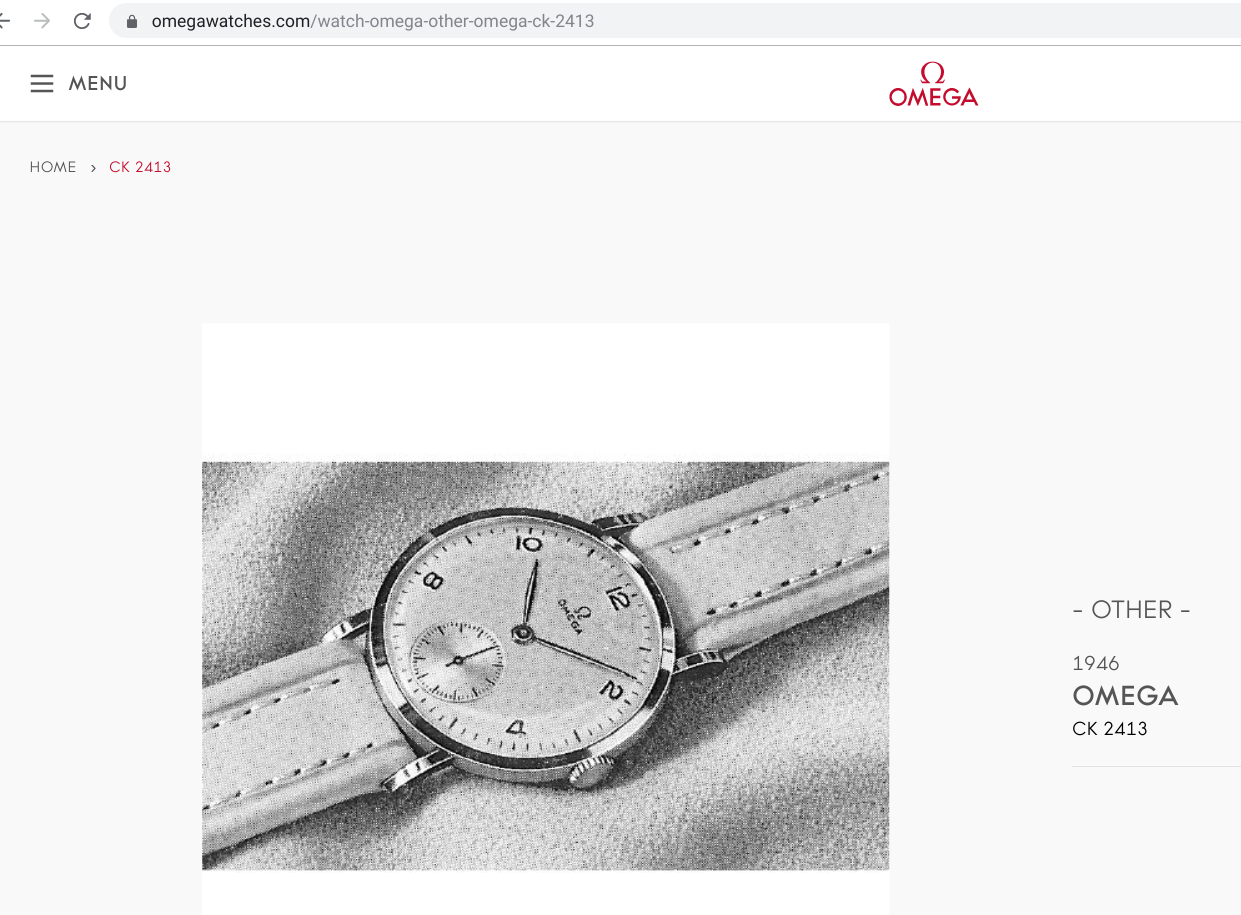The width and height of the screenshot is (1241, 915).
Task: Click the browser forward arrow
Action: (x=42, y=21)
